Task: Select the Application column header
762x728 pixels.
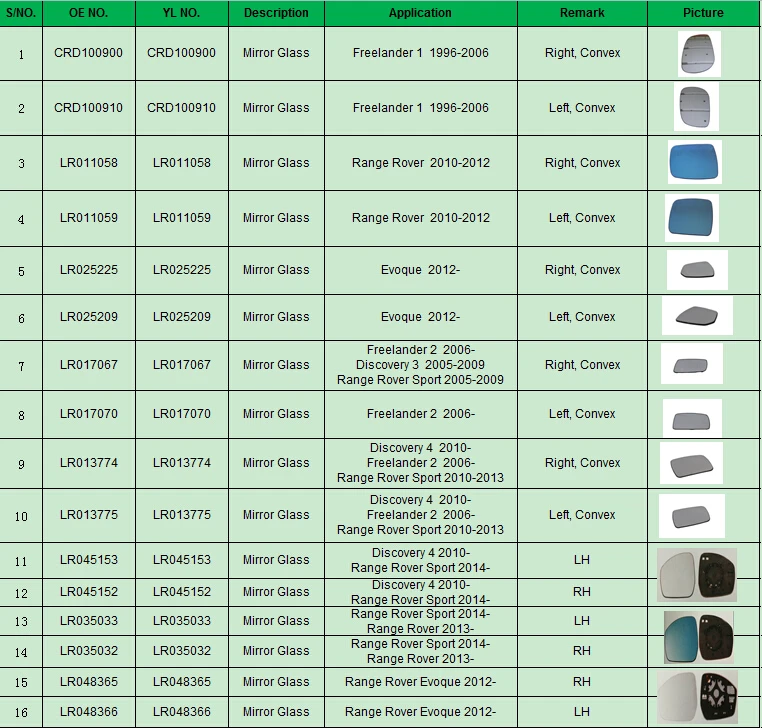Action: click(x=420, y=13)
